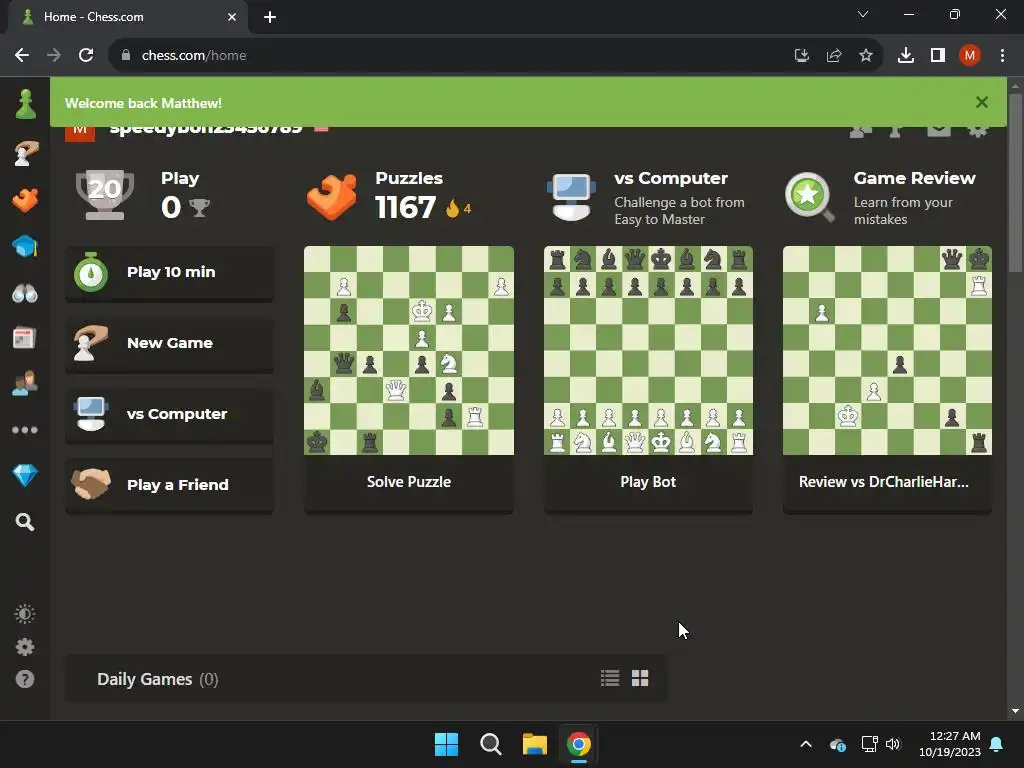Open Play menu in the sidebar
Image resolution: width=1024 pixels, height=768 pixels.
(x=25, y=153)
